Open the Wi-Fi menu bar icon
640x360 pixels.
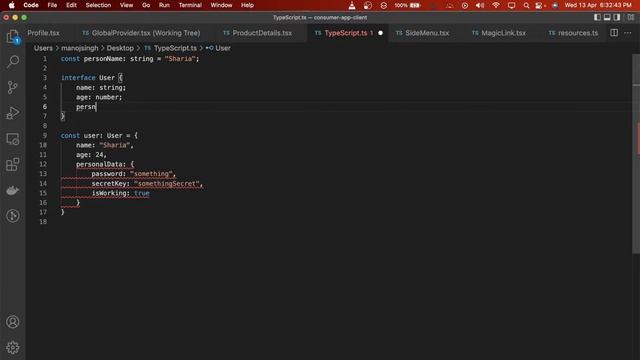pyautogui.click(x=496, y=5)
